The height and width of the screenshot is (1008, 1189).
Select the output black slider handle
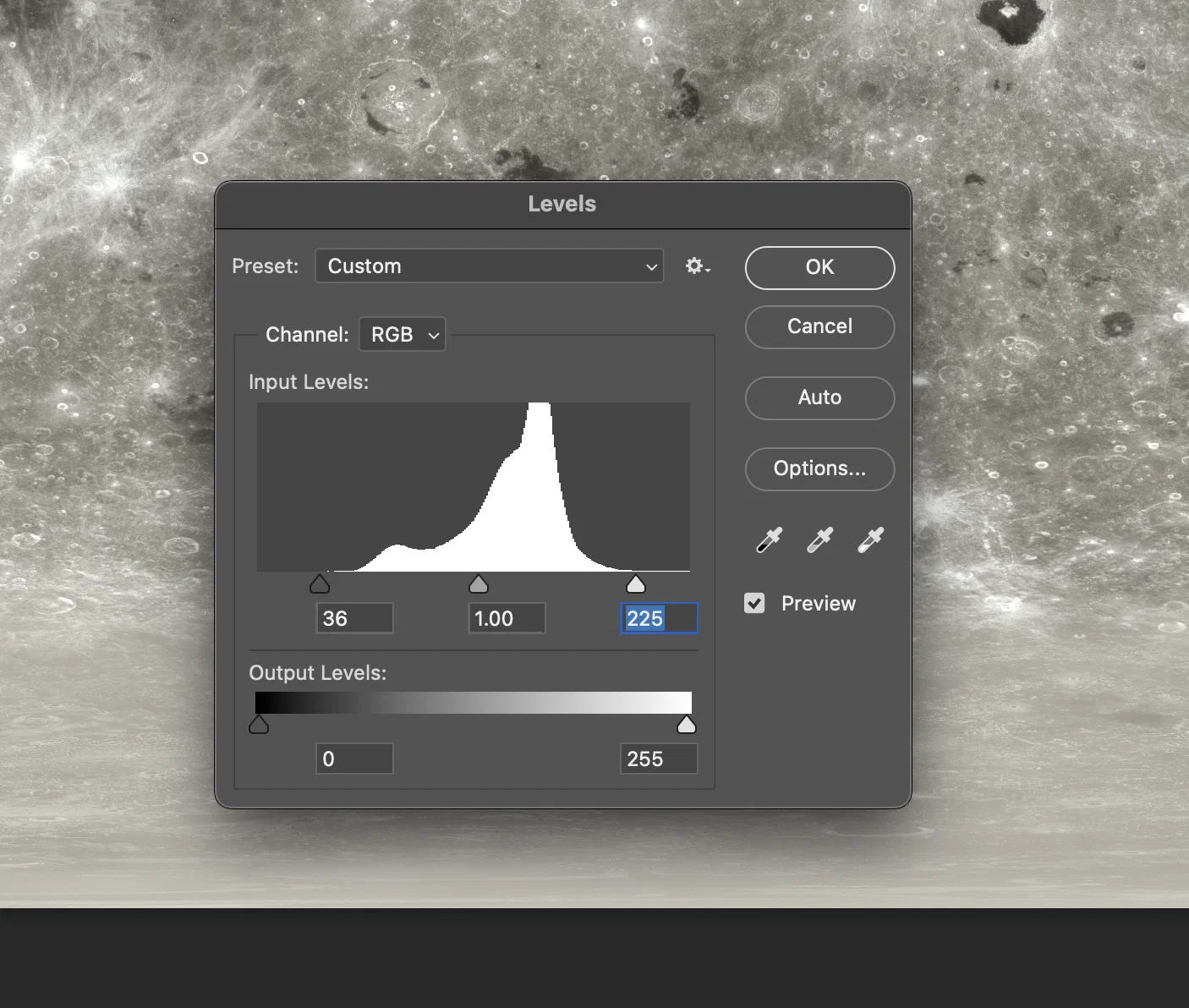pos(259,725)
